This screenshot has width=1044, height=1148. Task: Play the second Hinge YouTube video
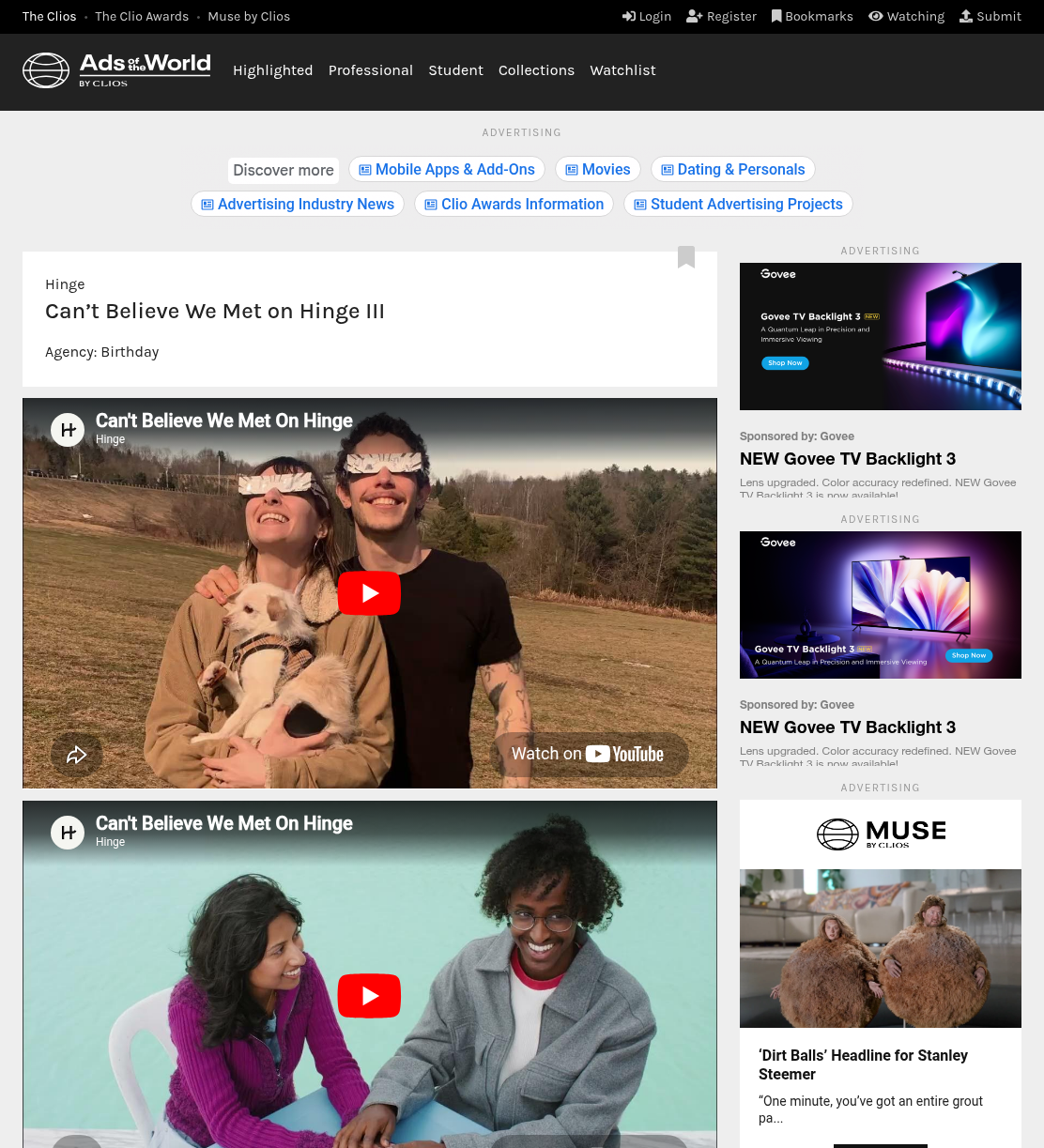coord(369,996)
